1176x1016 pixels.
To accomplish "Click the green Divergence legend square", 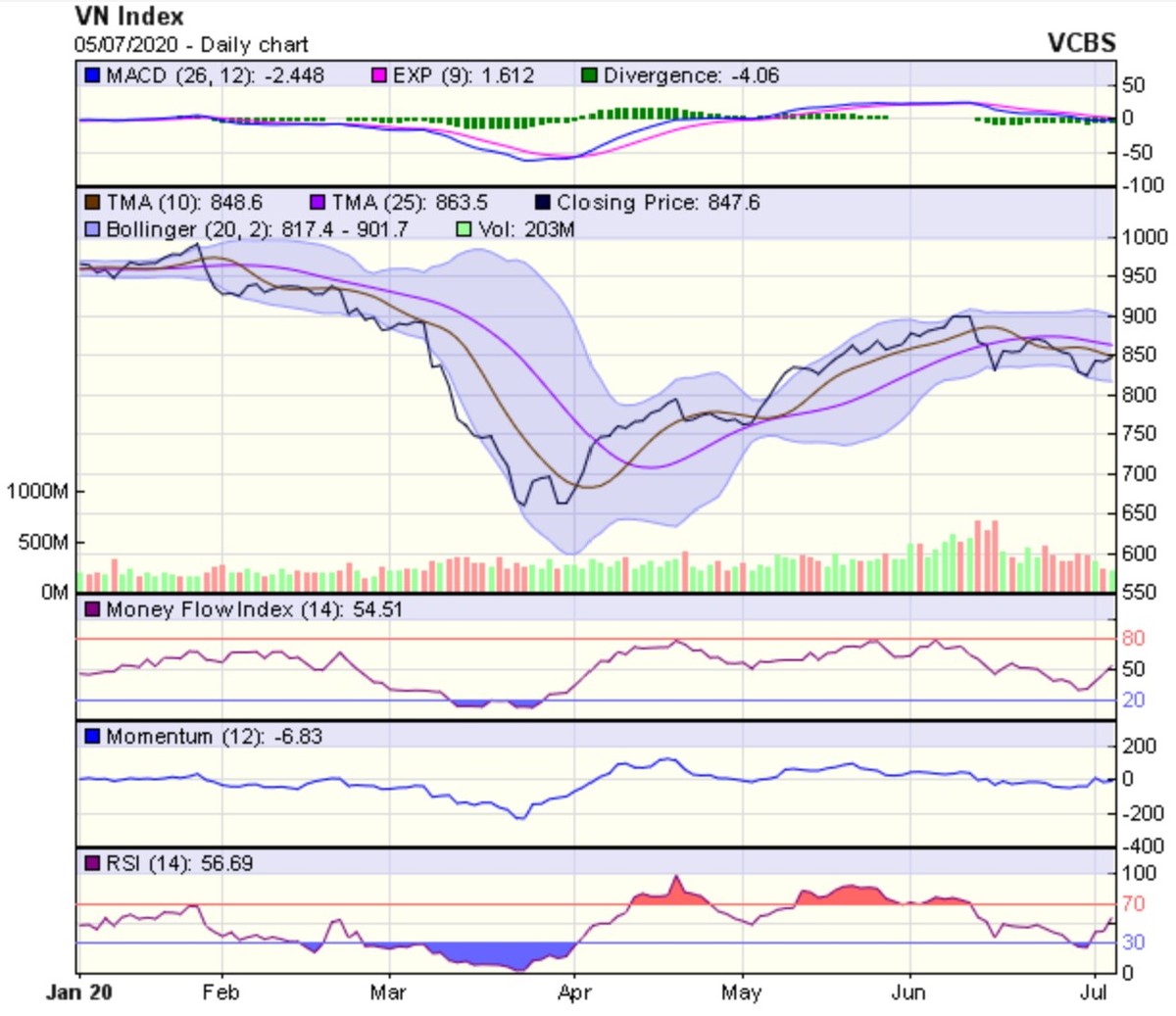I will click(589, 75).
